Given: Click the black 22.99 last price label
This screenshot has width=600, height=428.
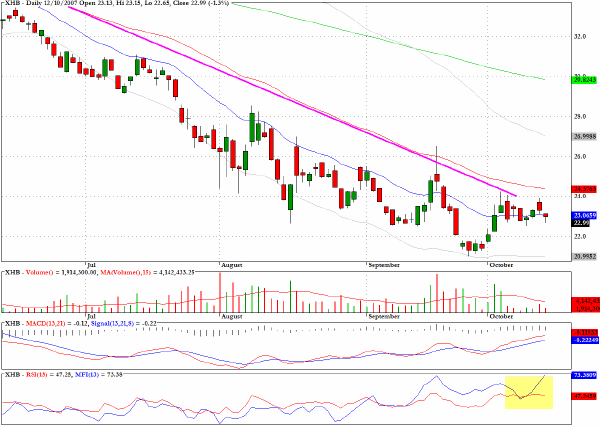Looking at the screenshot, I should coord(582,223).
